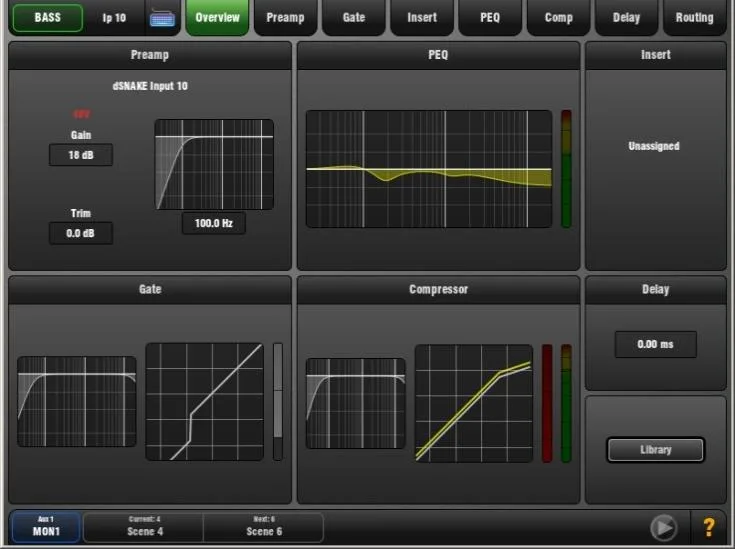
Task: Select the 100.0 Hz high-pass filter value
Action: 214,223
